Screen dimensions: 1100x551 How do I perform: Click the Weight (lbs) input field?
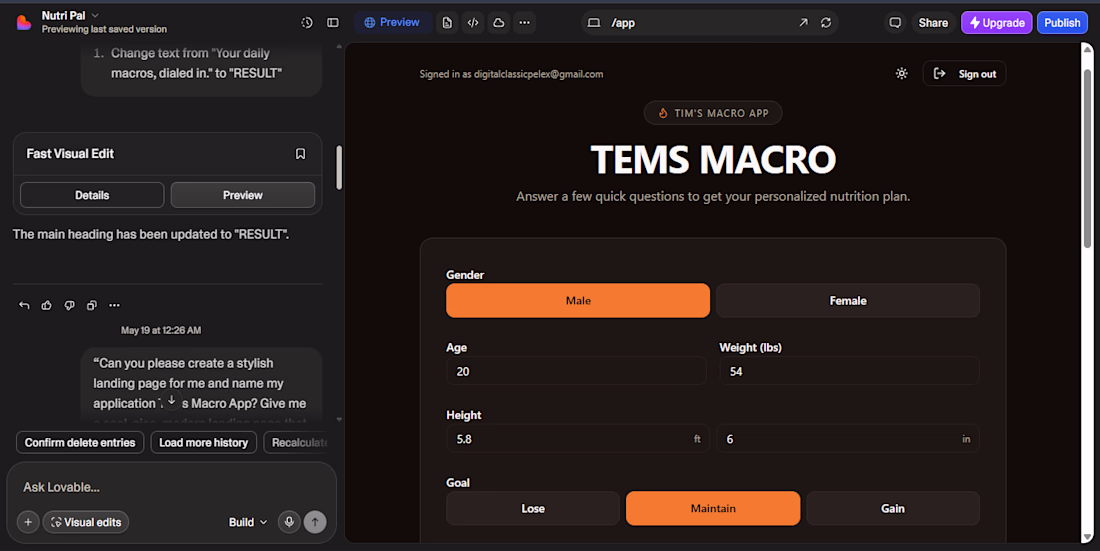(850, 371)
